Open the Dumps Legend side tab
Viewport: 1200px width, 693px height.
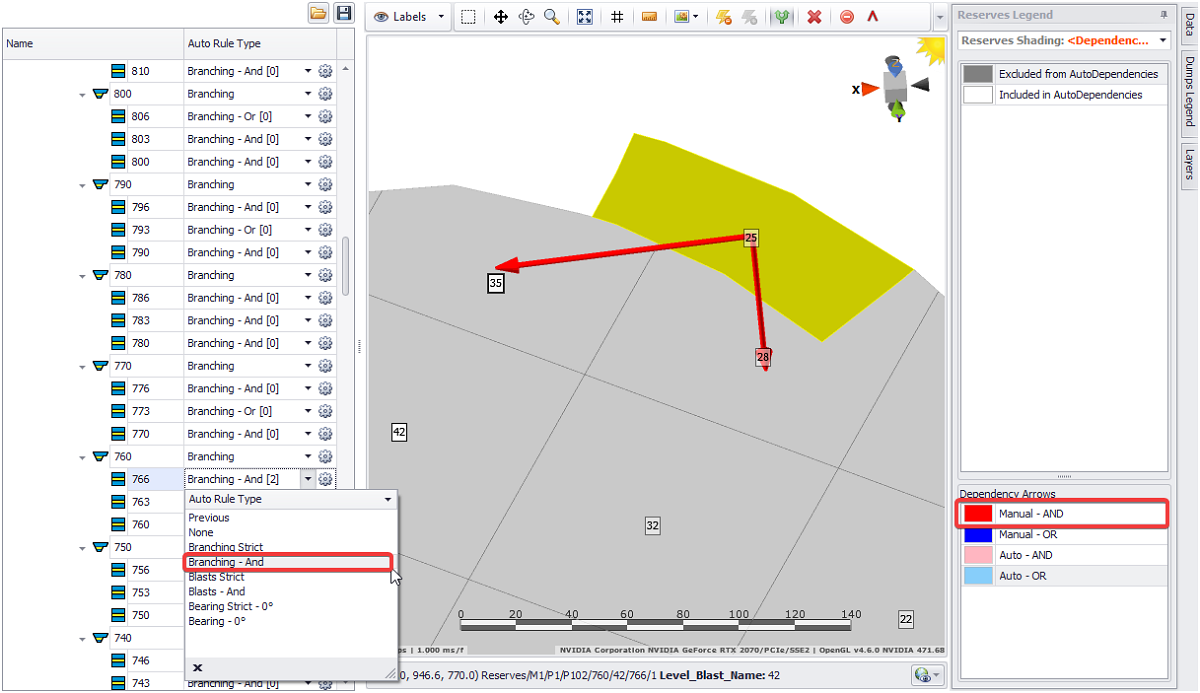[1189, 90]
